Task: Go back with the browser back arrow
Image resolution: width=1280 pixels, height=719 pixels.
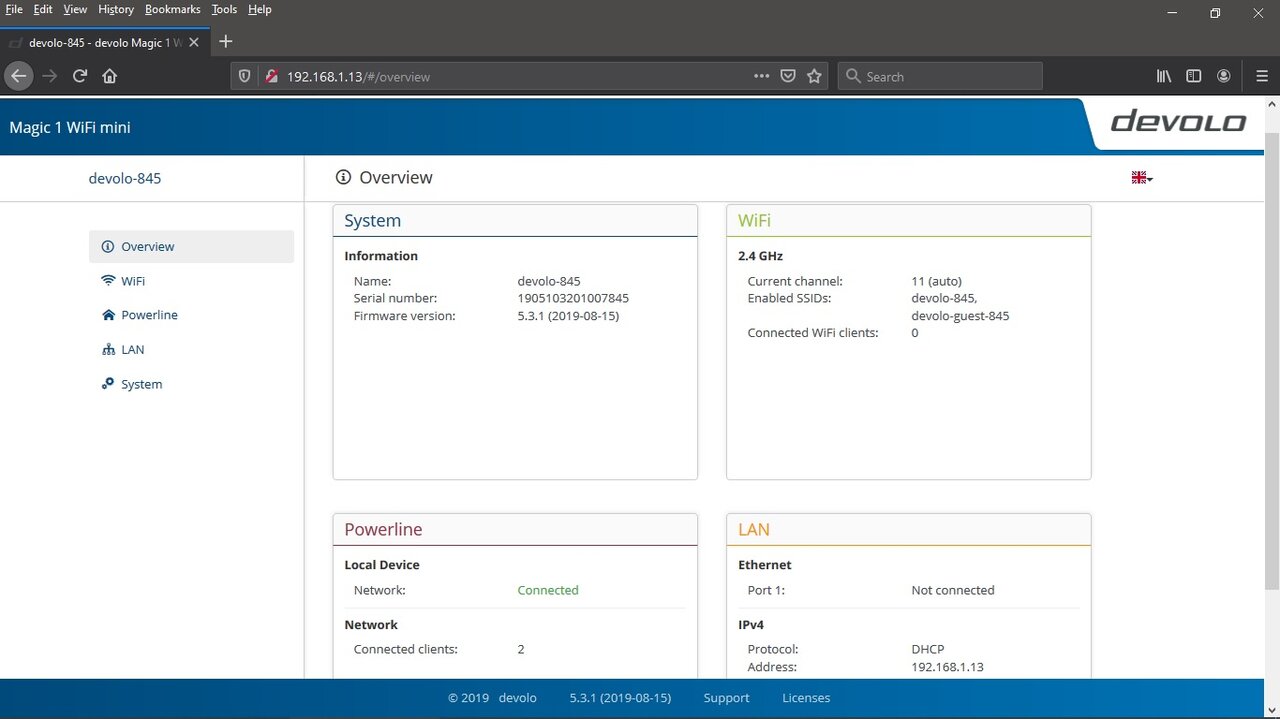Action: coord(18,76)
